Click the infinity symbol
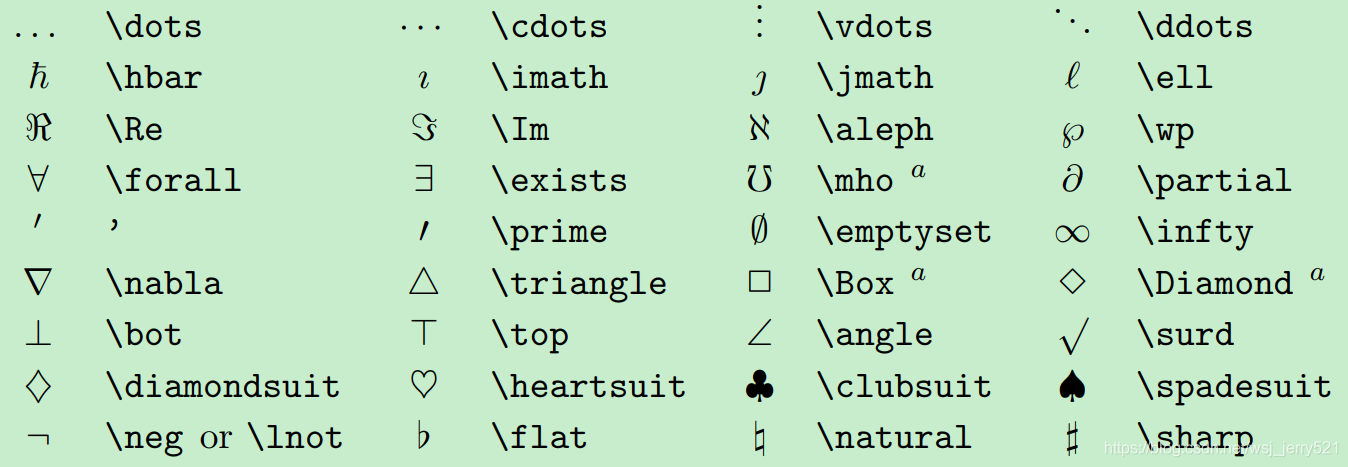The width and height of the screenshot is (1348, 467). (1072, 234)
